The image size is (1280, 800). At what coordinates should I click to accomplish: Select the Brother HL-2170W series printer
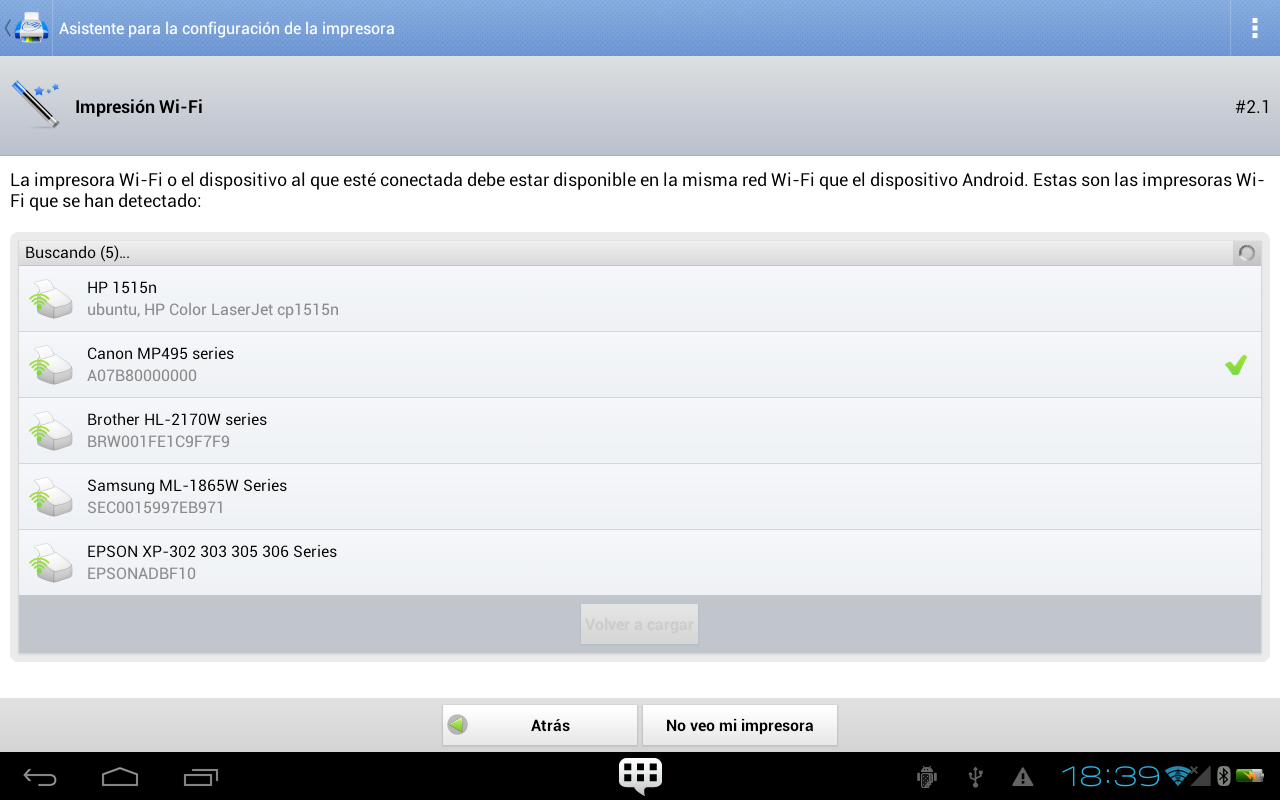tap(640, 431)
